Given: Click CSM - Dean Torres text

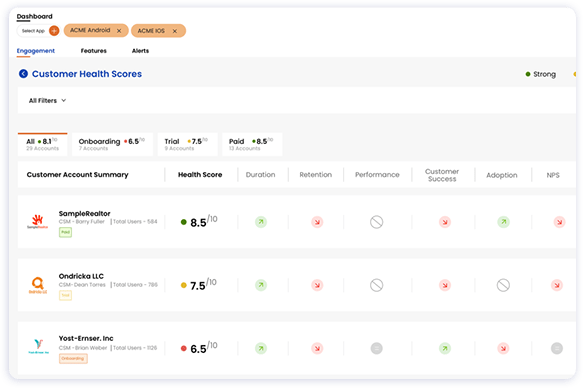Looking at the screenshot, I should 82,285.
